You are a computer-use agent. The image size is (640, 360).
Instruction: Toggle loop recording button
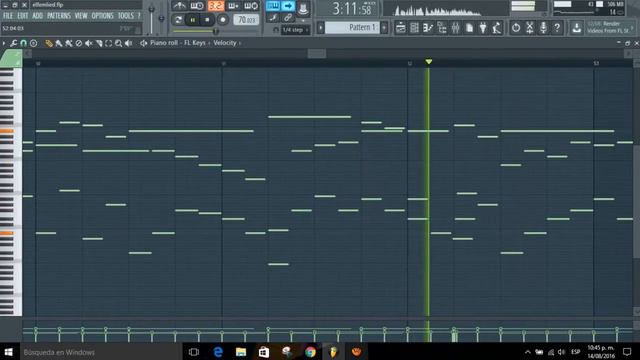(251, 6)
